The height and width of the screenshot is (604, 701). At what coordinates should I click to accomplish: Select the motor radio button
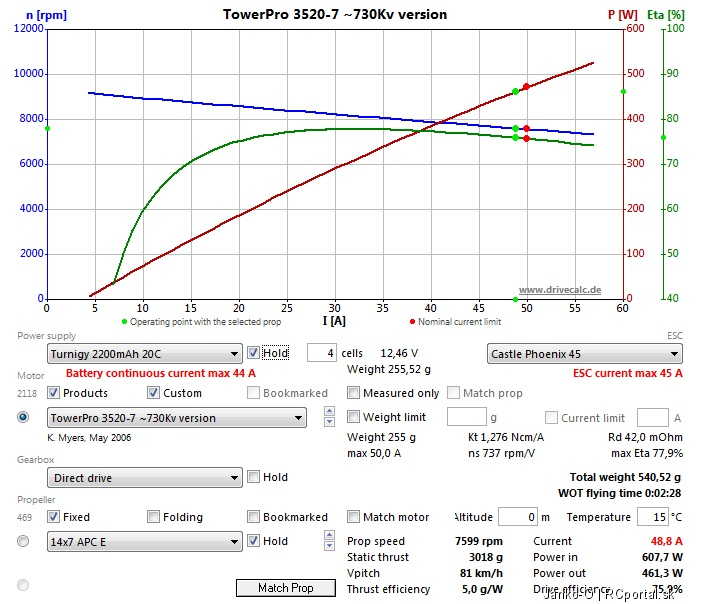[23, 417]
